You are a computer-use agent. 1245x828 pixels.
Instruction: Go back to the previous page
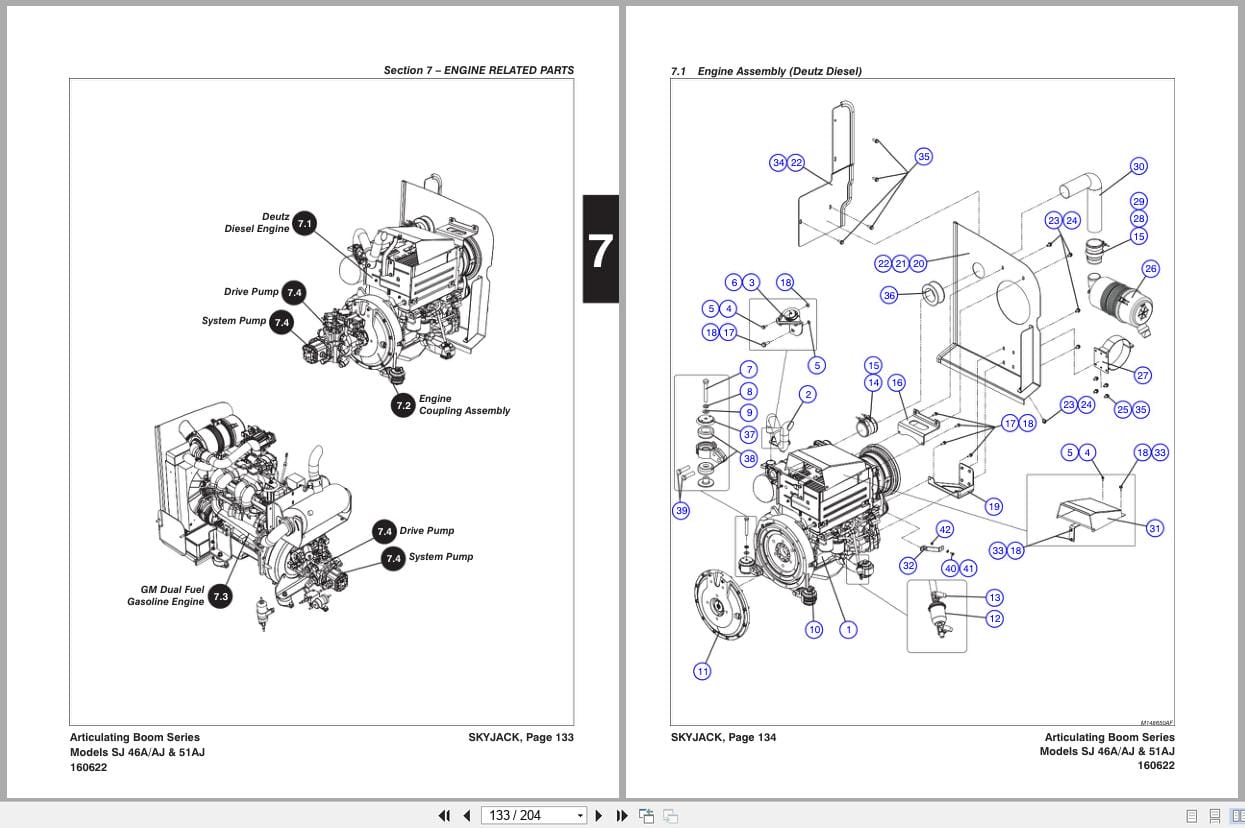tap(465, 815)
